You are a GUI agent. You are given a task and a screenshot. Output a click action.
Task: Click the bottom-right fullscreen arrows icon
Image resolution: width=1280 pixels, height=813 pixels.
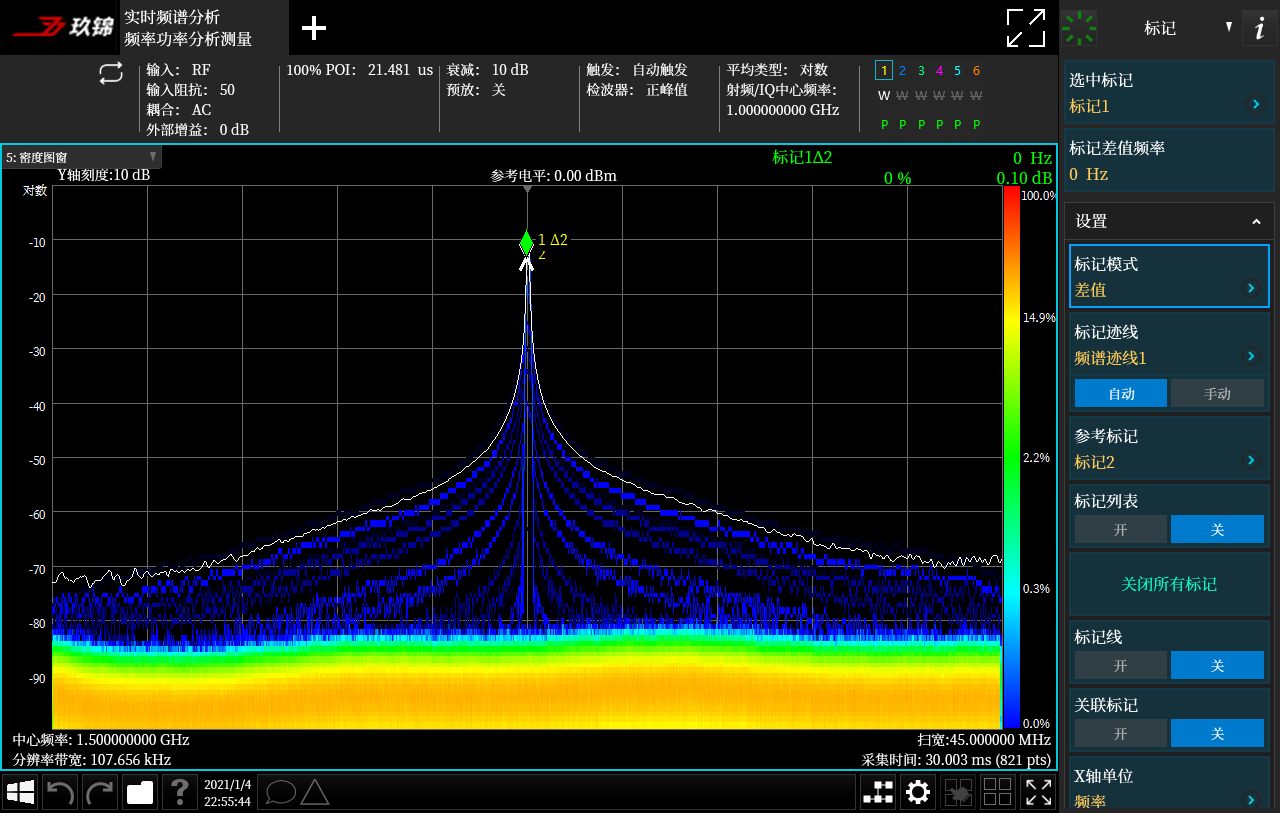point(1038,792)
